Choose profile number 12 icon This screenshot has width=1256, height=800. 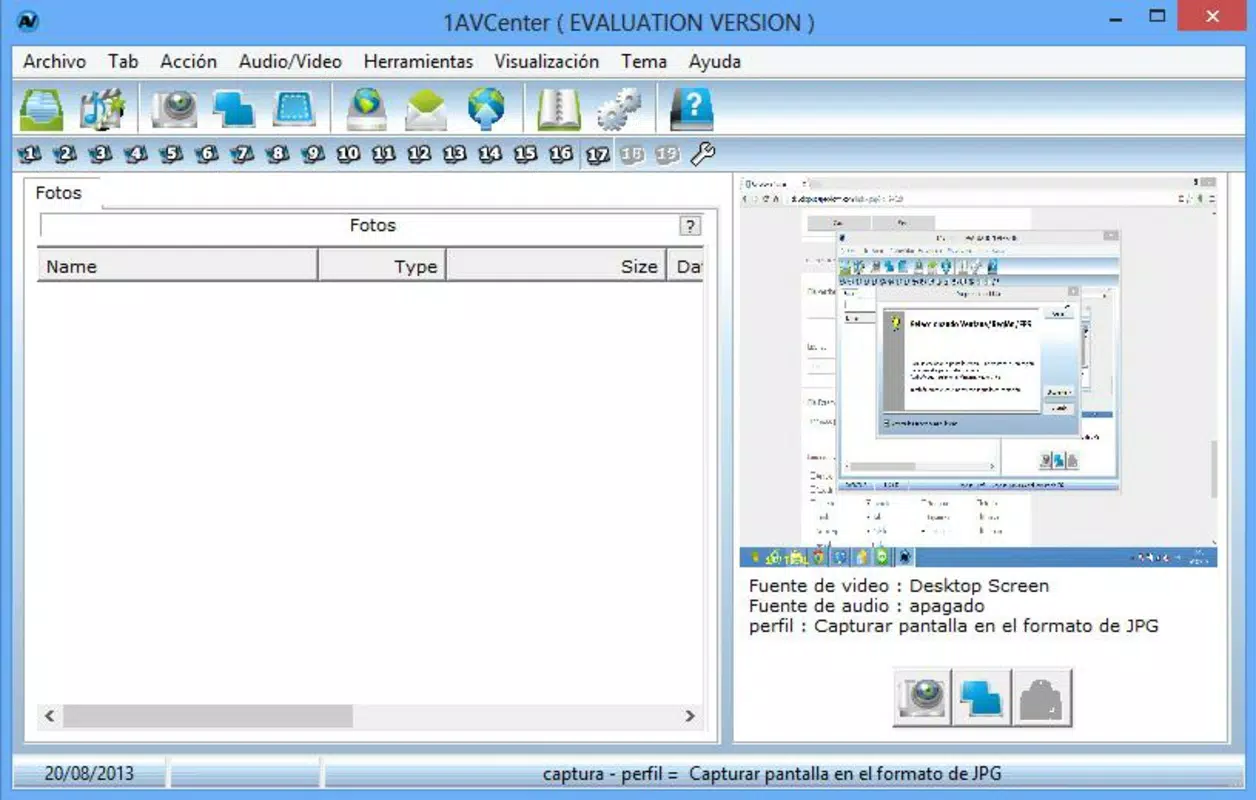tap(419, 154)
